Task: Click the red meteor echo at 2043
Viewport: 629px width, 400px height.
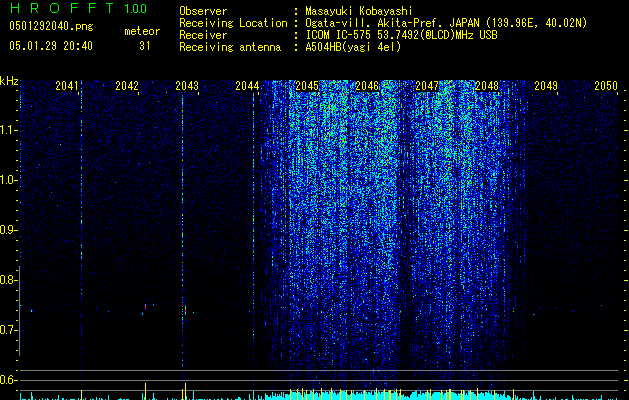Action: tap(185, 310)
